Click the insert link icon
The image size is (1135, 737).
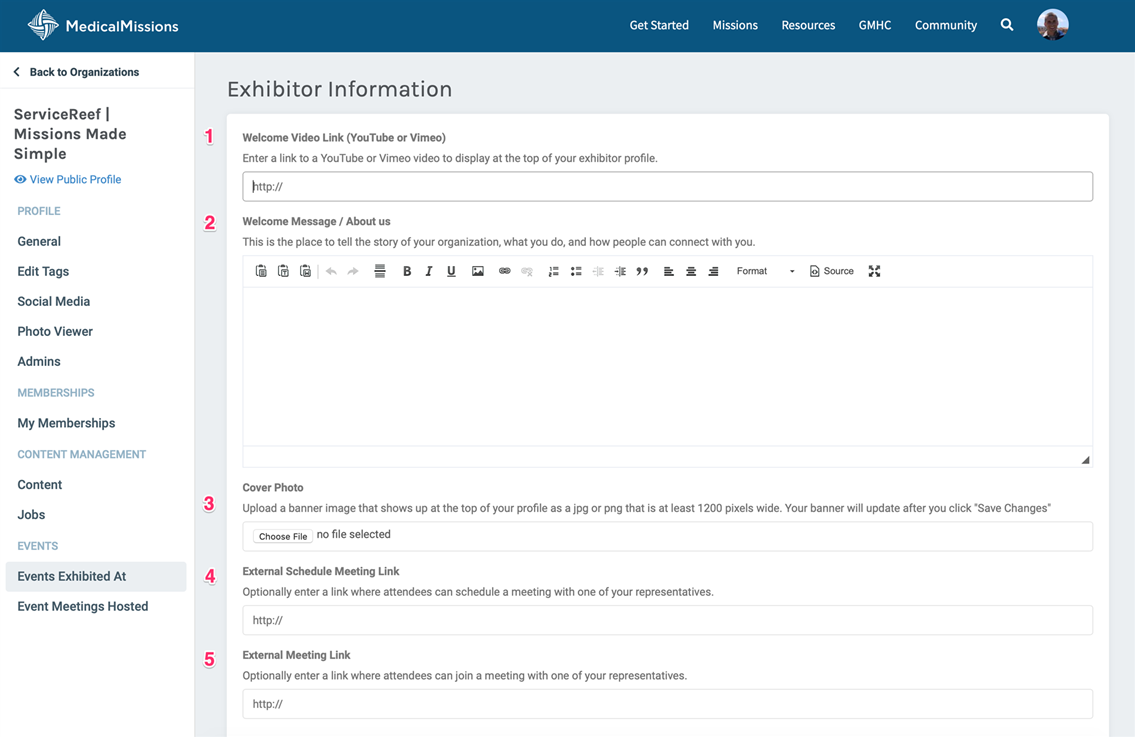click(504, 271)
